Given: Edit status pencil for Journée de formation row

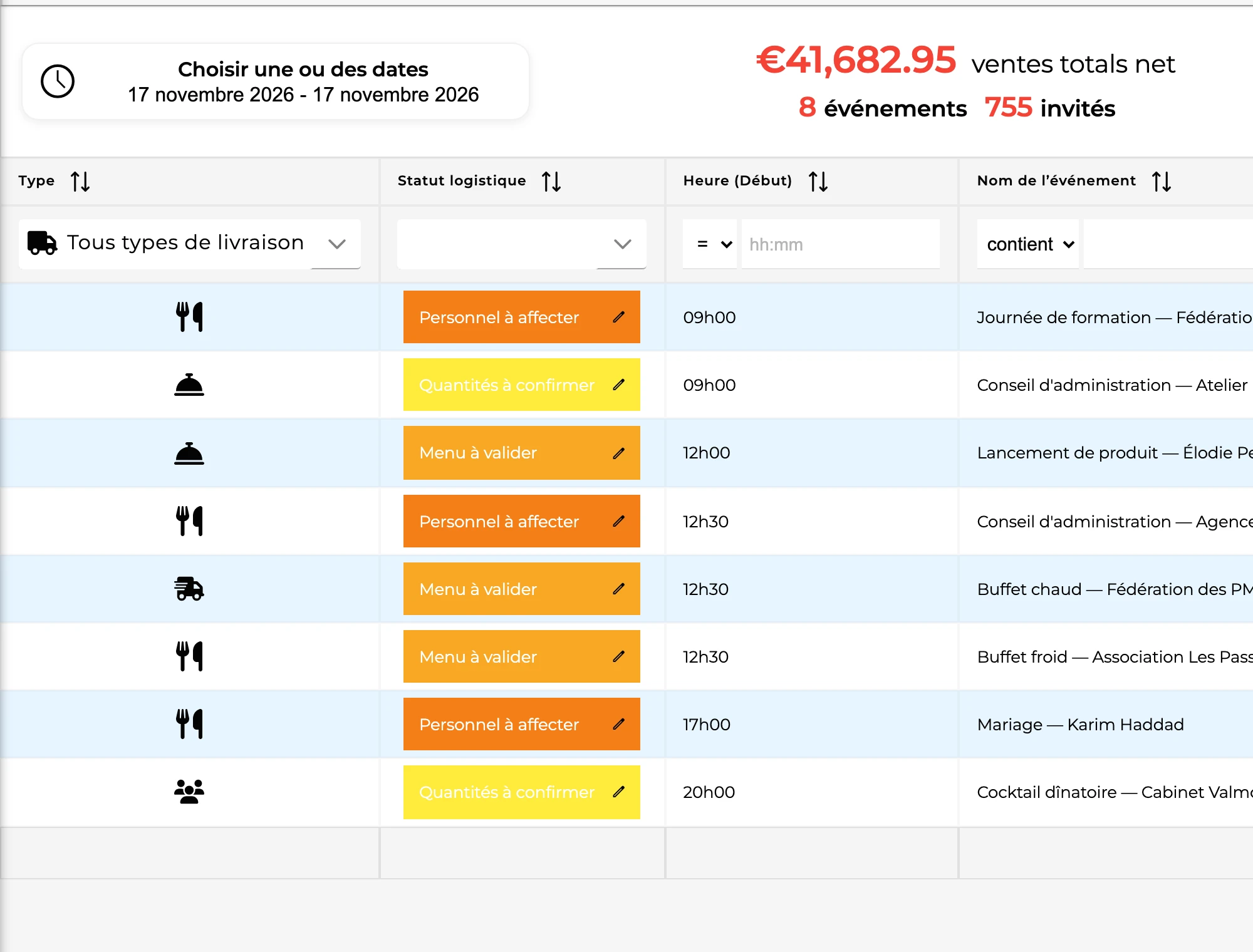Looking at the screenshot, I should pos(619,317).
